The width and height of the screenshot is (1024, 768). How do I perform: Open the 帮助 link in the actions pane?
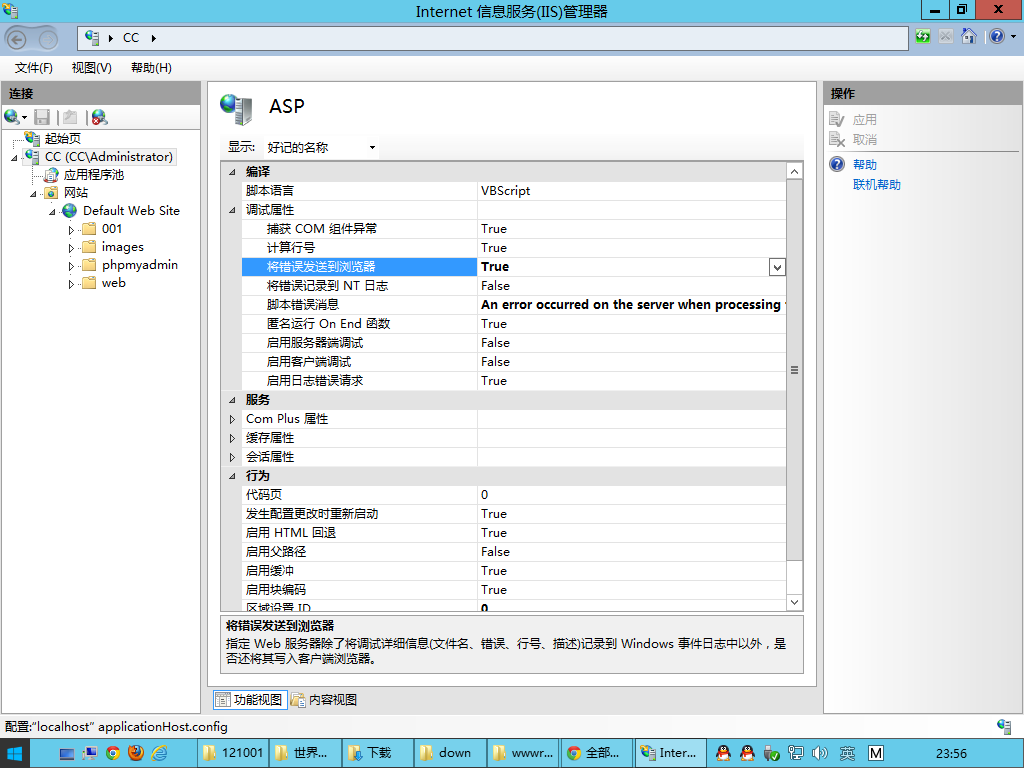tap(865, 165)
